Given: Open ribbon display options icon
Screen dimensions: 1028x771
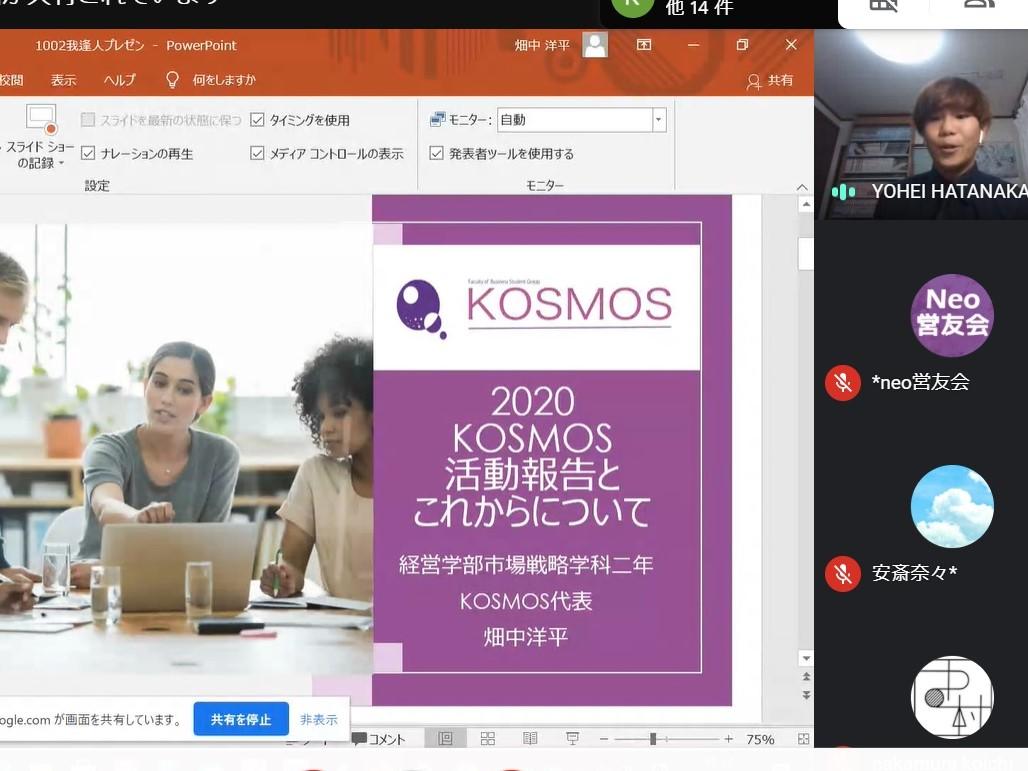Looking at the screenshot, I should click(644, 45).
